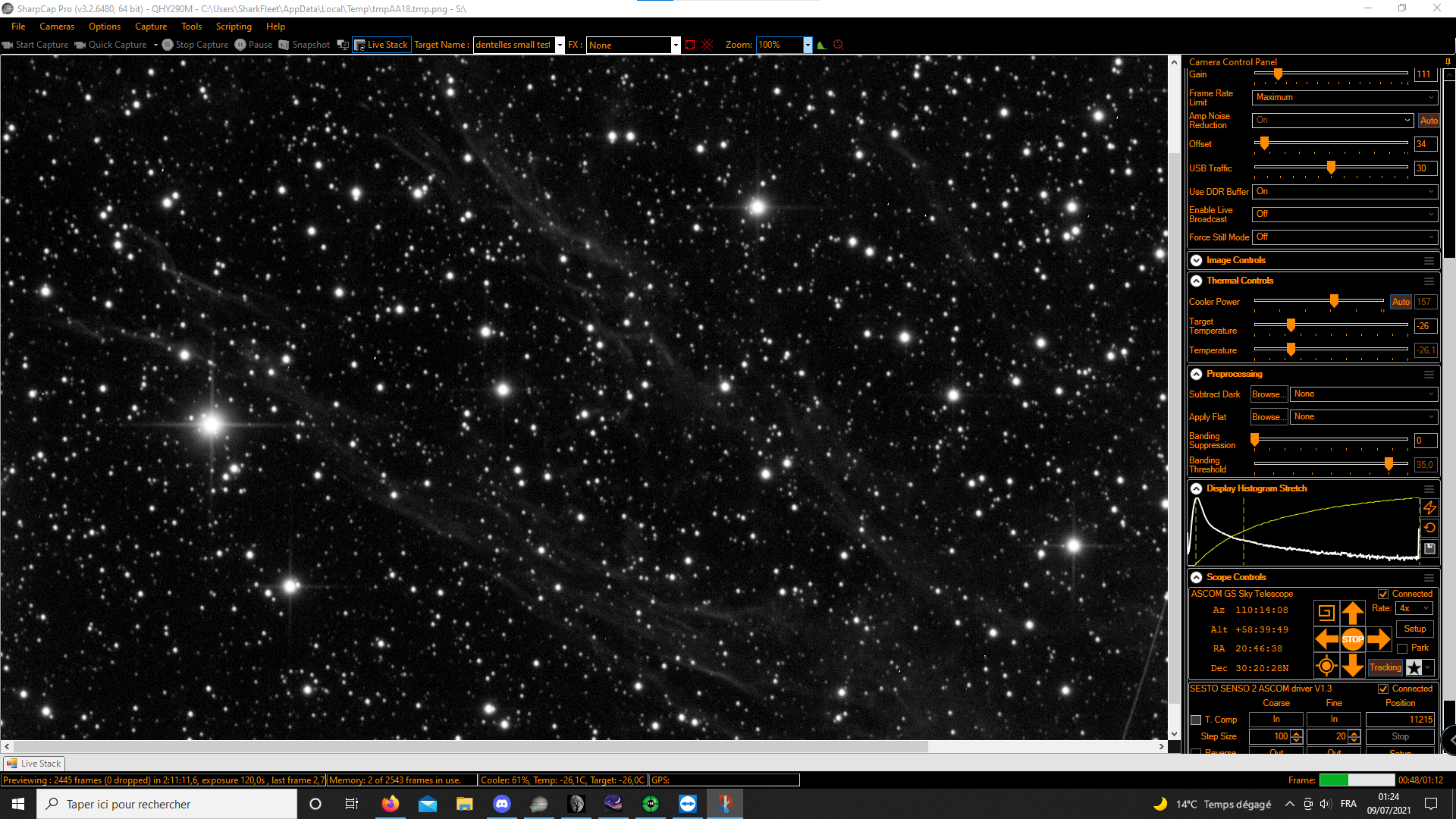
Task: Open the Capture menu
Action: coord(151,27)
